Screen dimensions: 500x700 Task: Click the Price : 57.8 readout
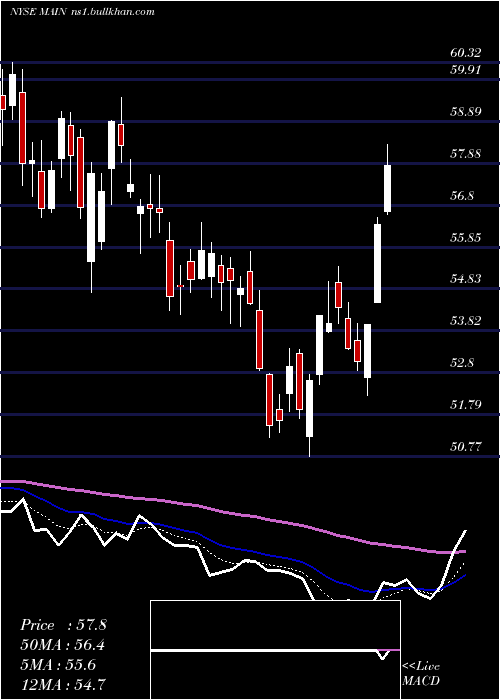[x=63, y=625]
